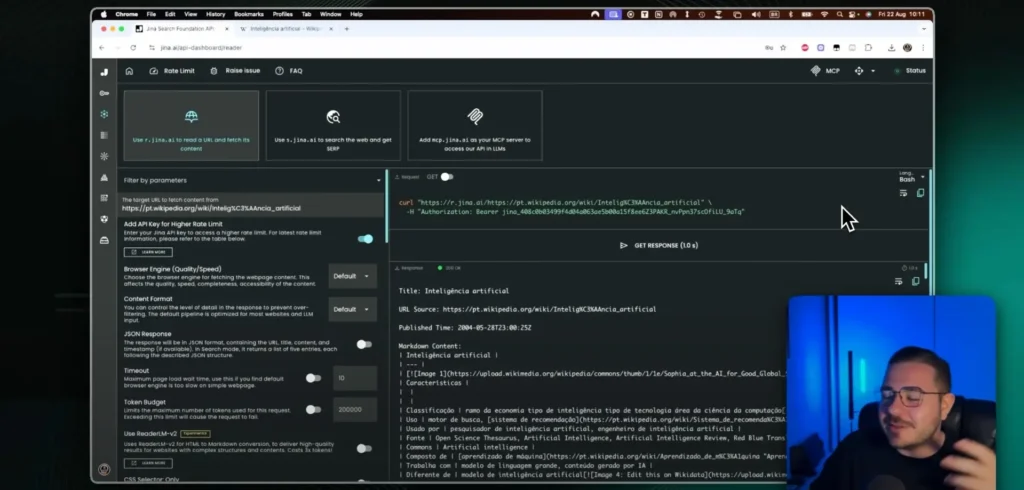The image size is (1024, 490).
Task: Select the mcp.jina.ai MCP server card
Action: click(x=475, y=125)
